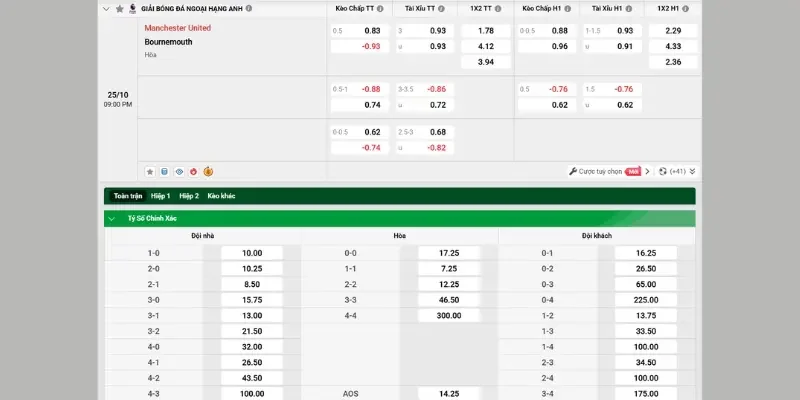Click info icon beside 1X2 TT header
800x400 pixels.
pos(498,9)
